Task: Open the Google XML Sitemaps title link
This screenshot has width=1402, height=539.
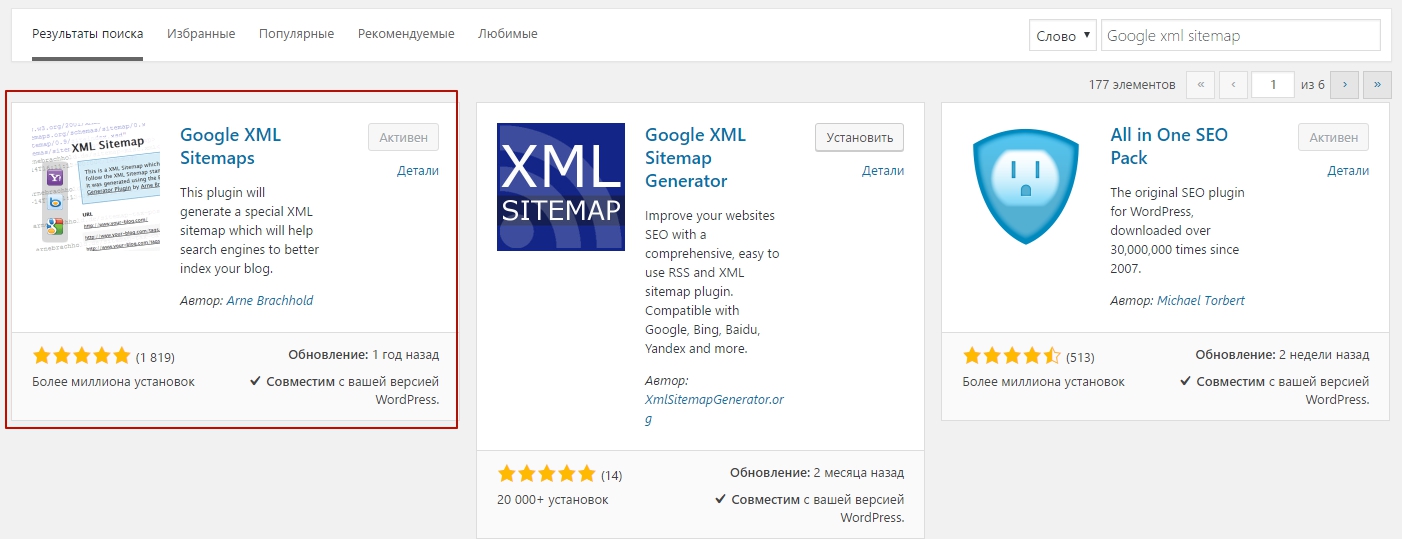Action: [230, 146]
